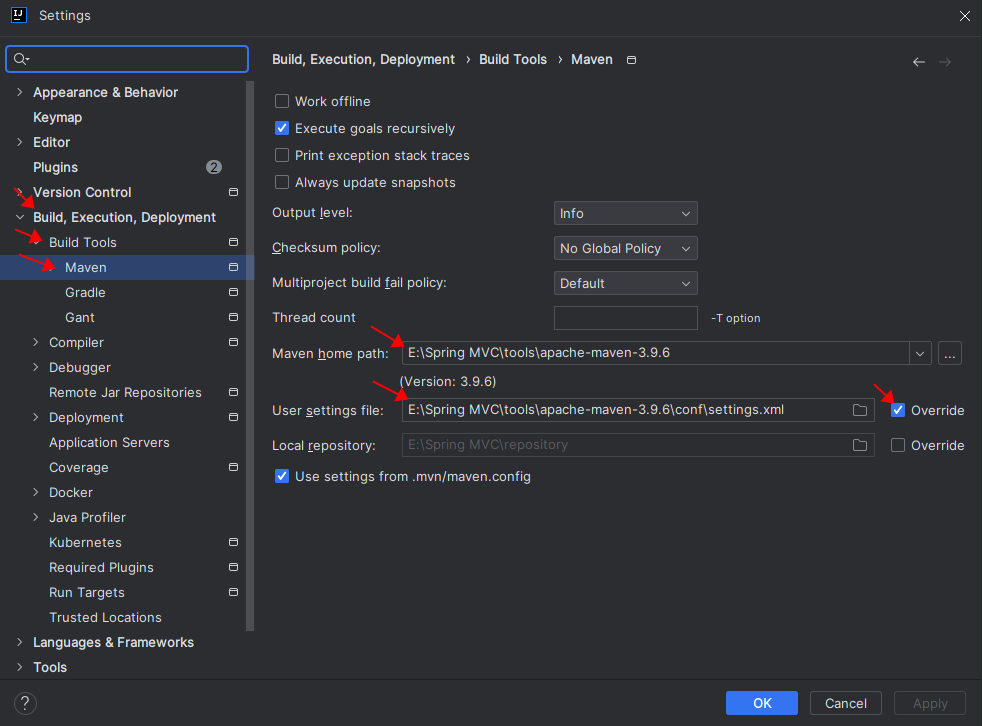982x726 pixels.
Task: Browse for the user settings file folder icon
Action: 860,410
